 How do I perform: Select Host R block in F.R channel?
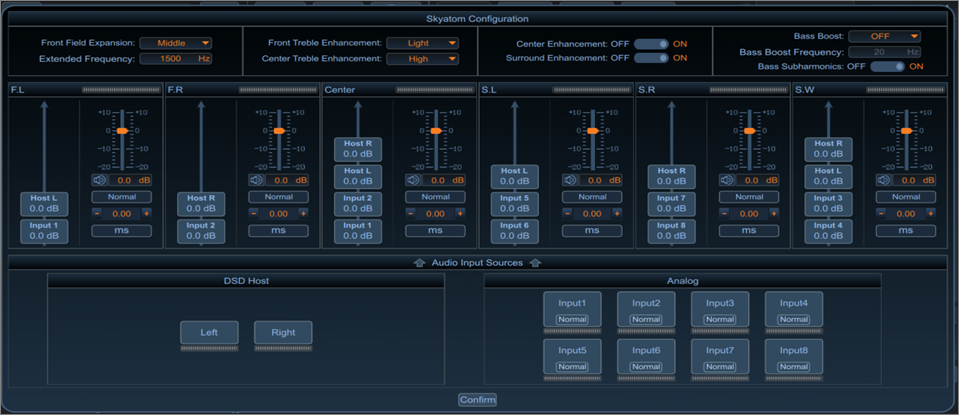[201, 204]
